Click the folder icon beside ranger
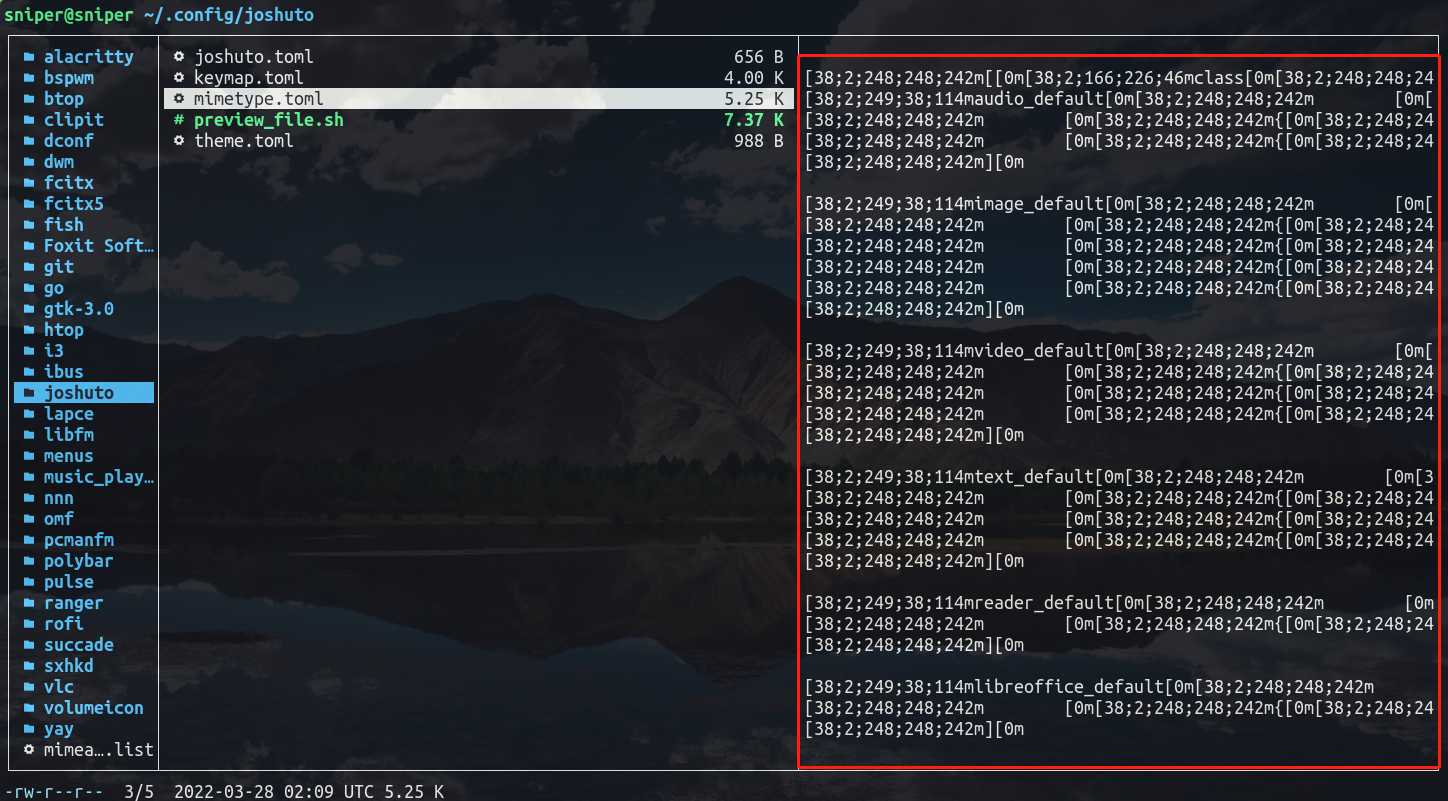 (29, 603)
